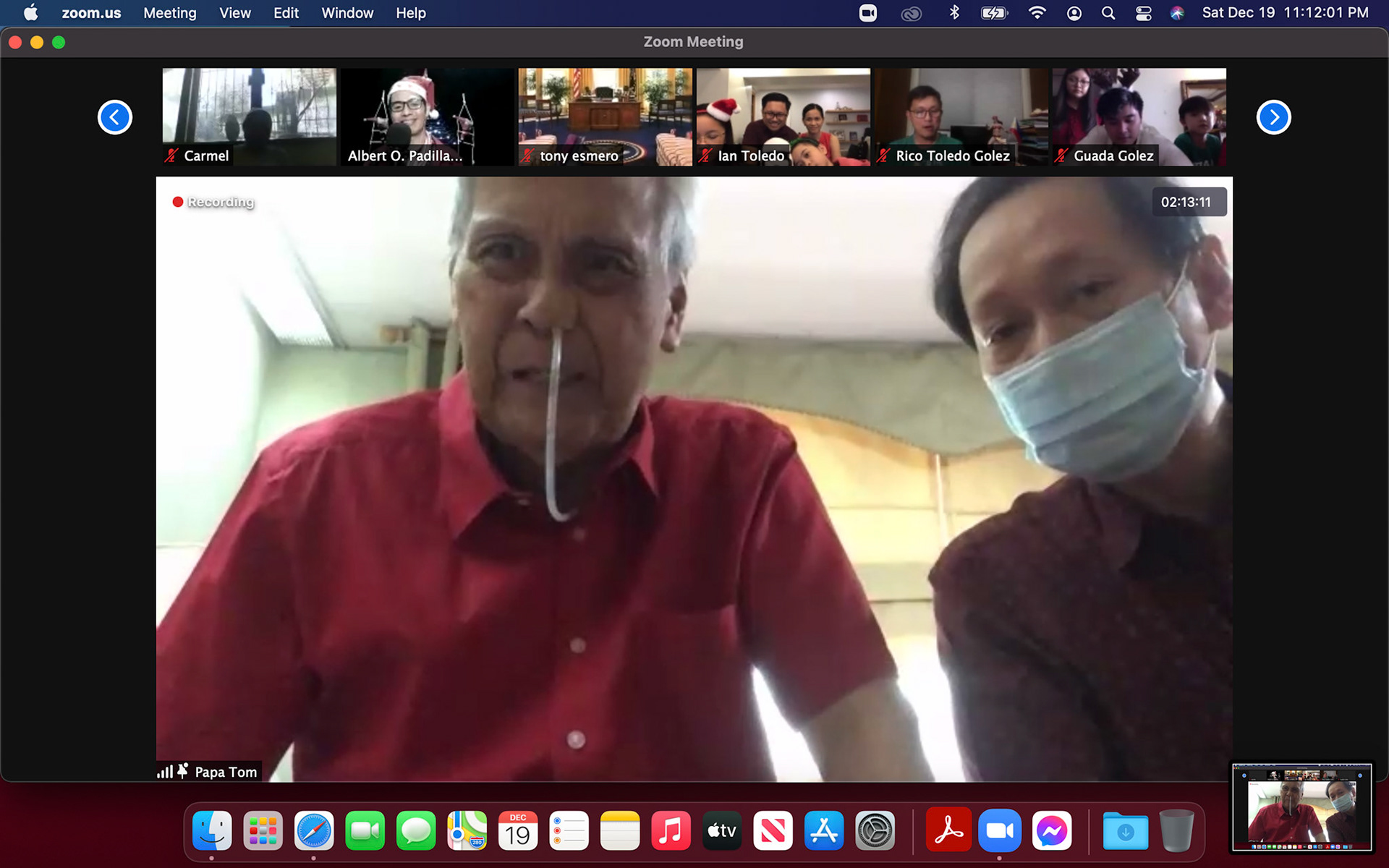Click the Bluetooth status icon
Viewport: 1389px width, 868px height.
(x=954, y=13)
